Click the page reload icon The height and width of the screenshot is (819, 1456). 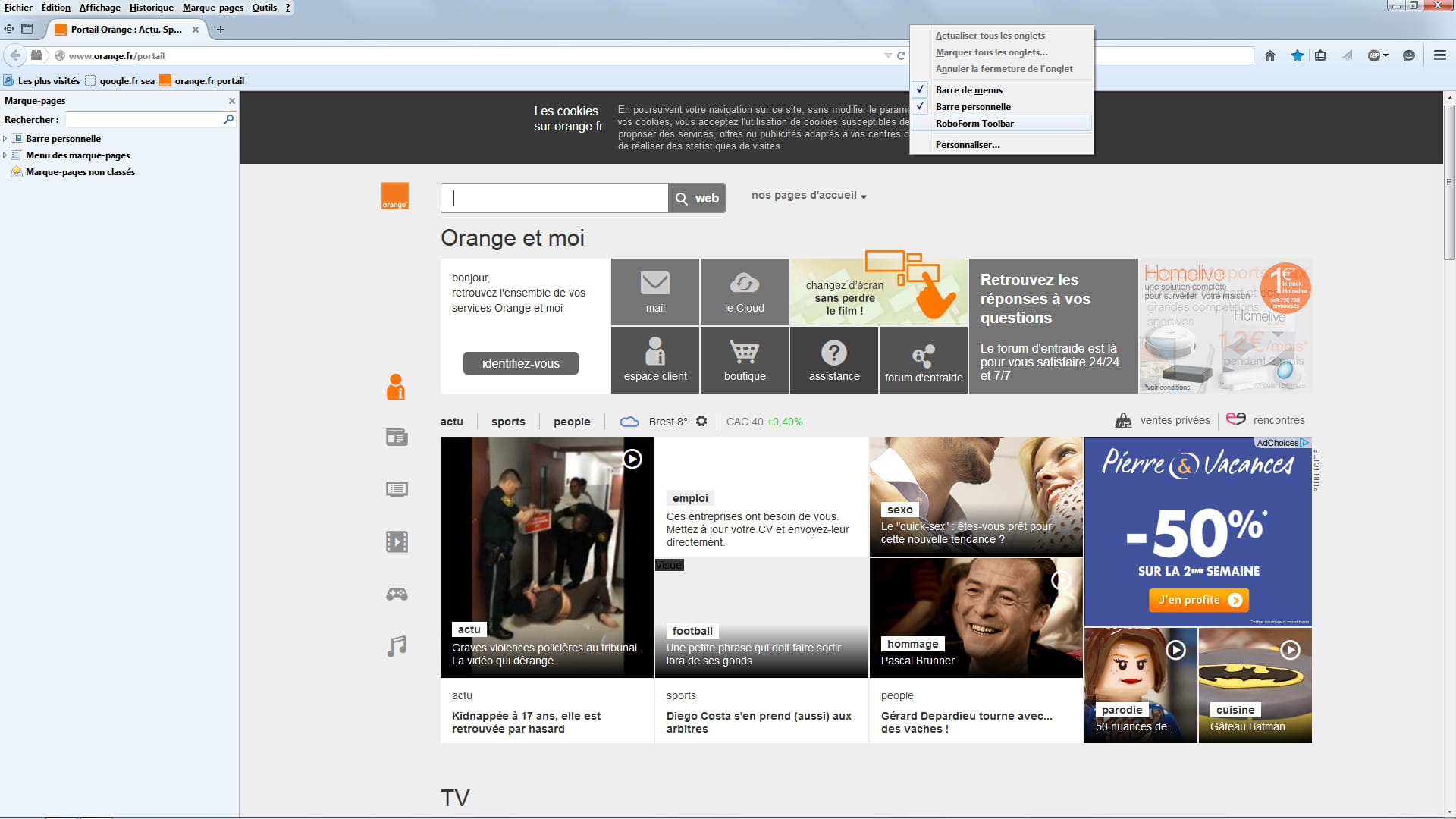coord(902,55)
